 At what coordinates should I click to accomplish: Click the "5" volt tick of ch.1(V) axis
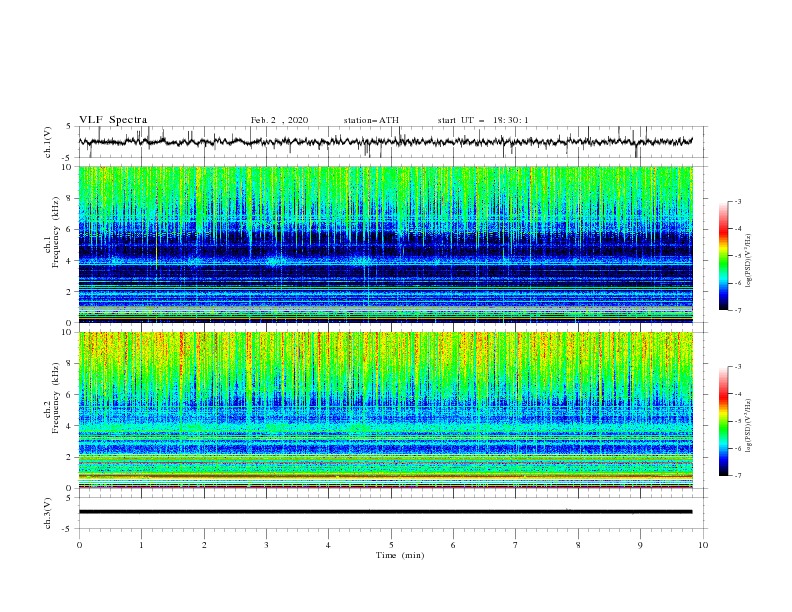pyautogui.click(x=69, y=126)
